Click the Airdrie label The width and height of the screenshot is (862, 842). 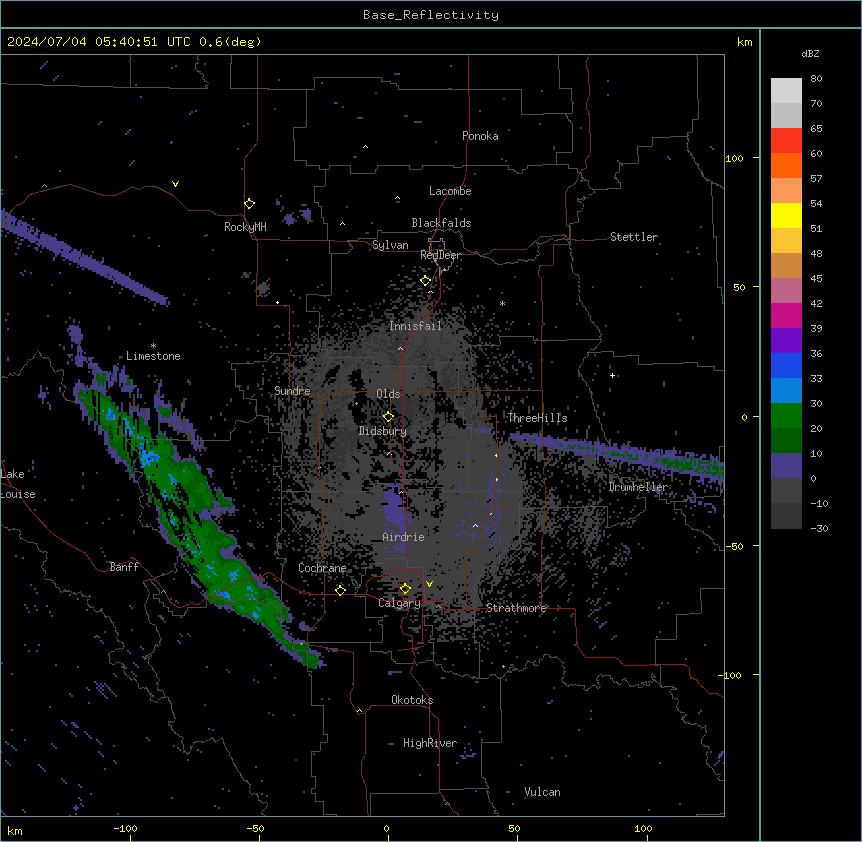[x=404, y=537]
